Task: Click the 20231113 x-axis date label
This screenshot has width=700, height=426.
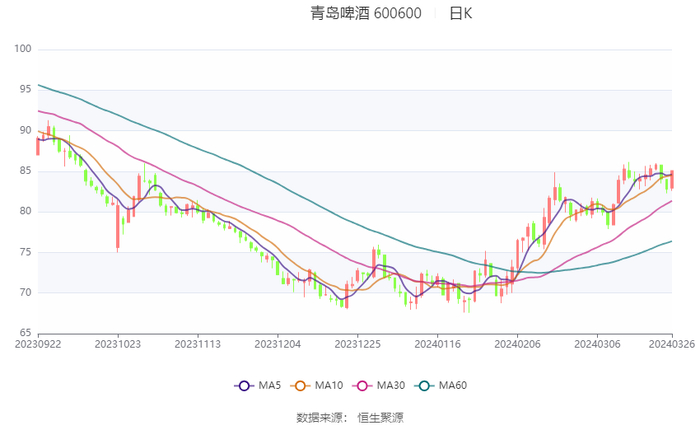Action: (198, 344)
